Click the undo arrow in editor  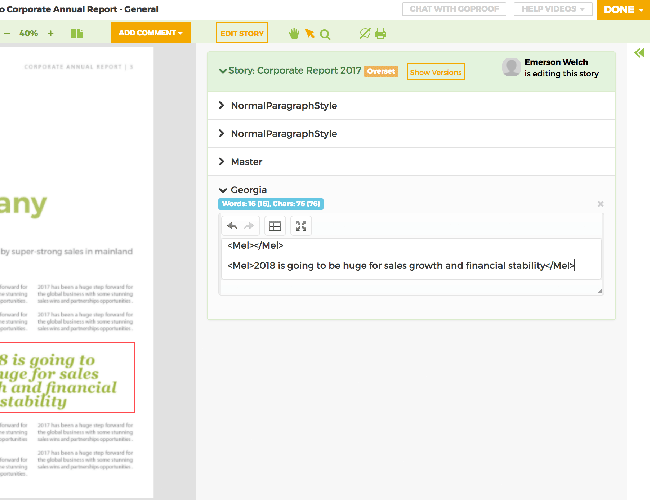pyautogui.click(x=232, y=226)
